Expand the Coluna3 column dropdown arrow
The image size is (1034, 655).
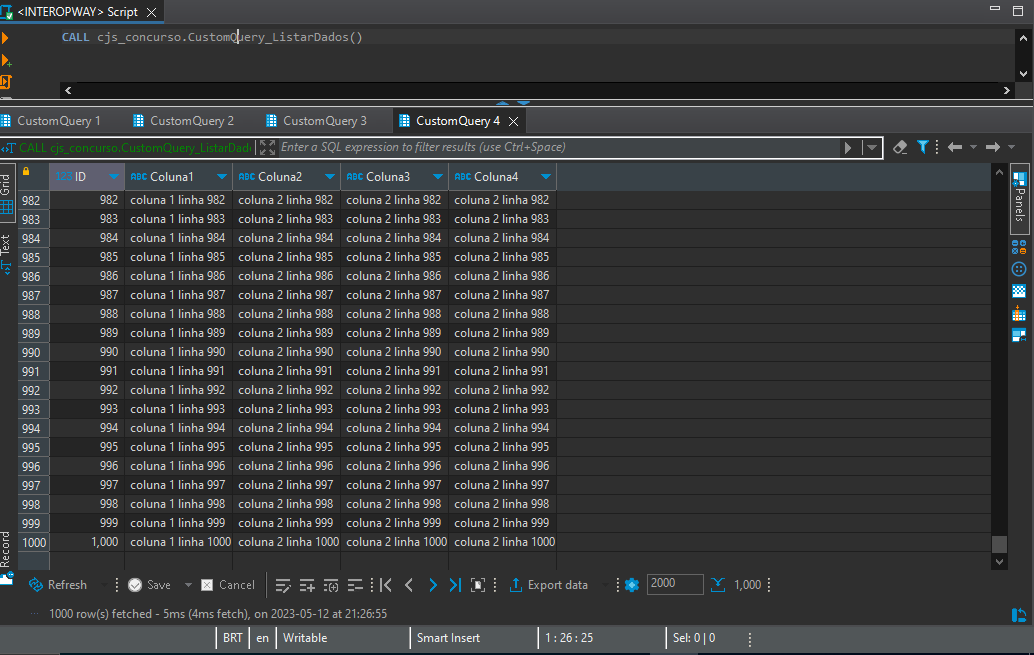coord(438,177)
